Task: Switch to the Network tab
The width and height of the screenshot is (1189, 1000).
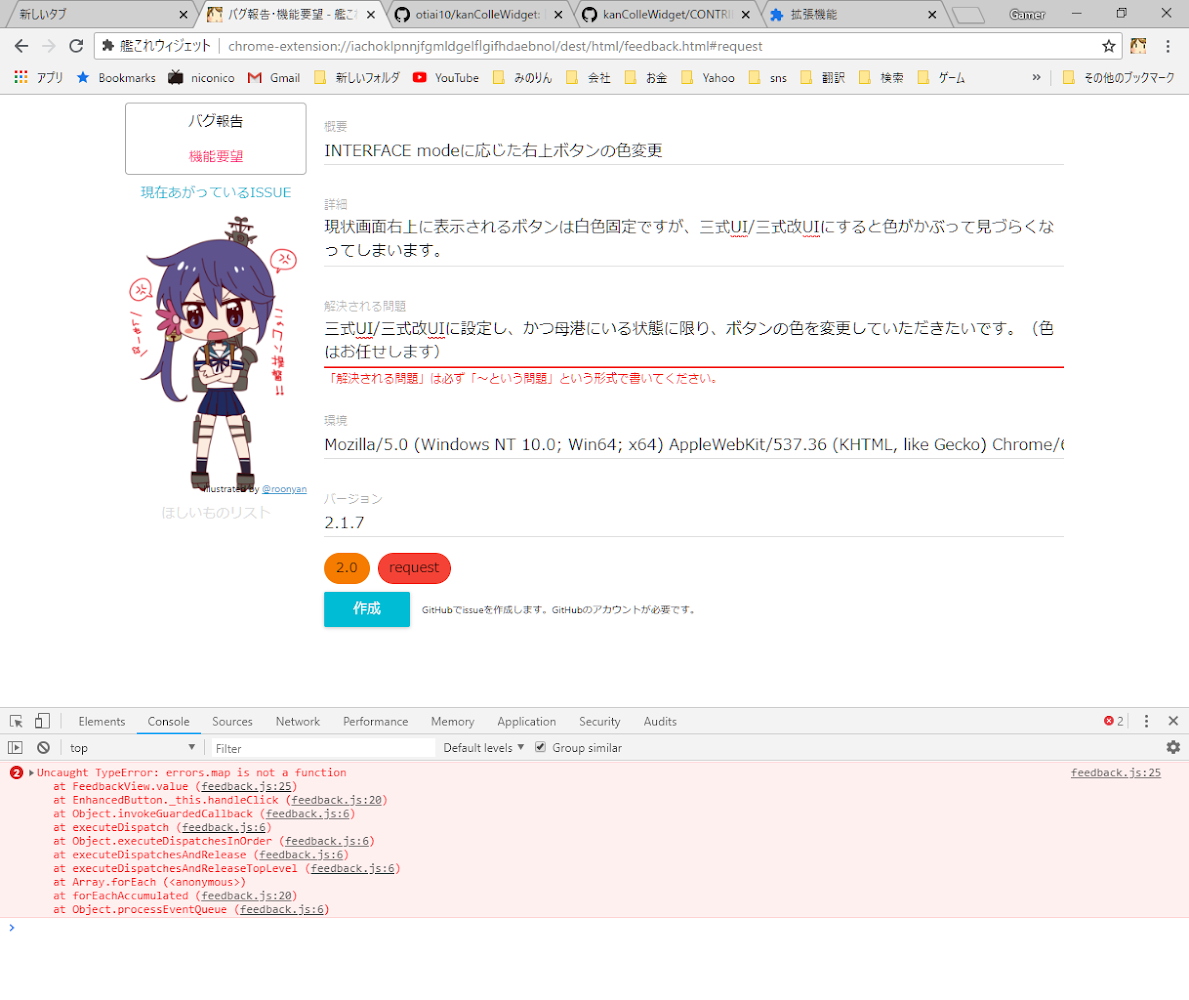Action: [x=298, y=722]
